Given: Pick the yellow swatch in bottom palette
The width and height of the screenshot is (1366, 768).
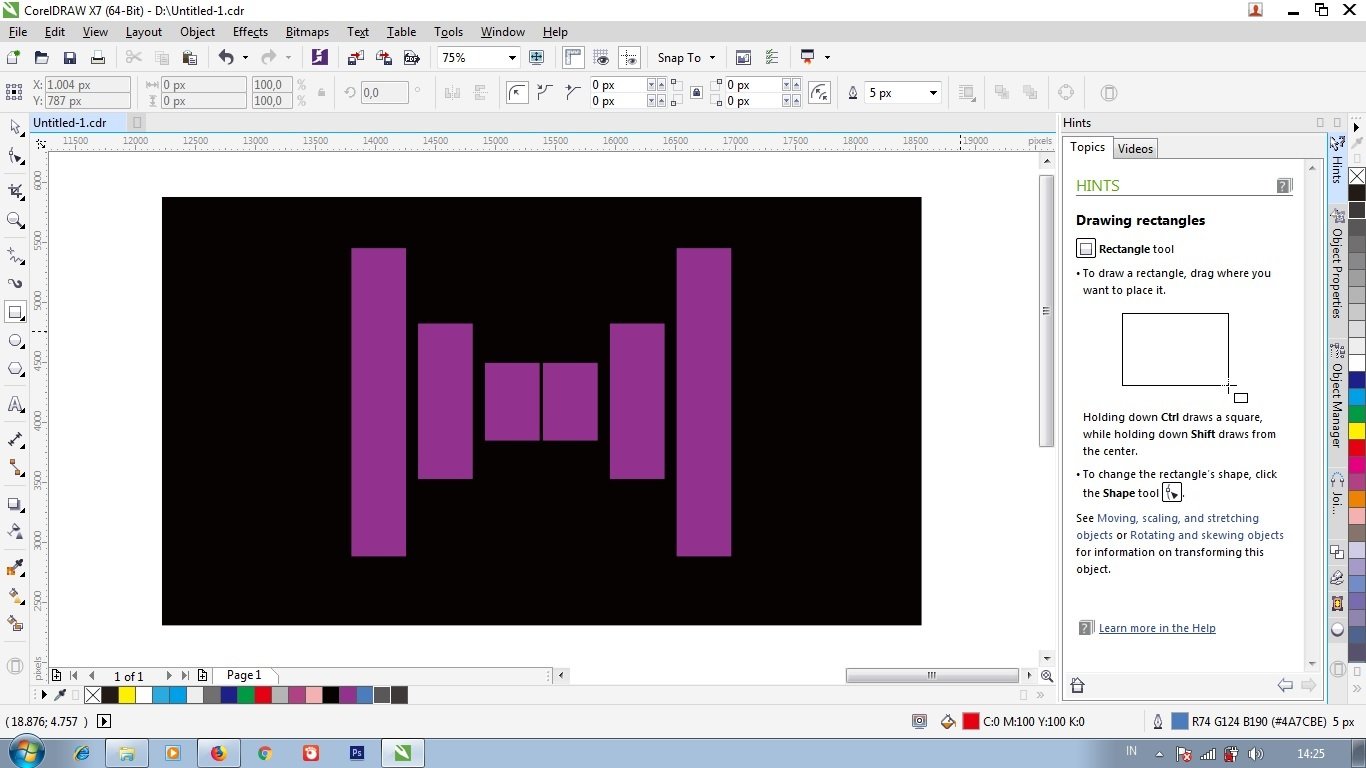Looking at the screenshot, I should (127, 695).
